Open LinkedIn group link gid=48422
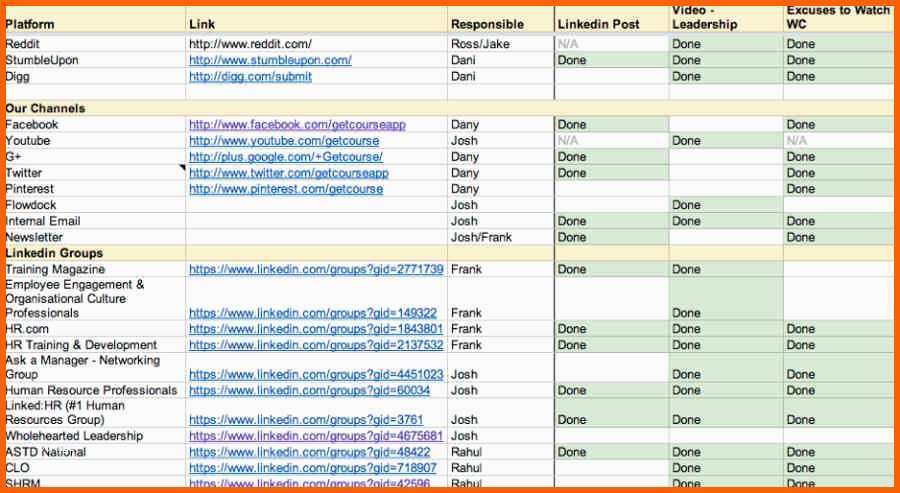Image resolution: width=900 pixels, height=493 pixels. click(x=309, y=452)
